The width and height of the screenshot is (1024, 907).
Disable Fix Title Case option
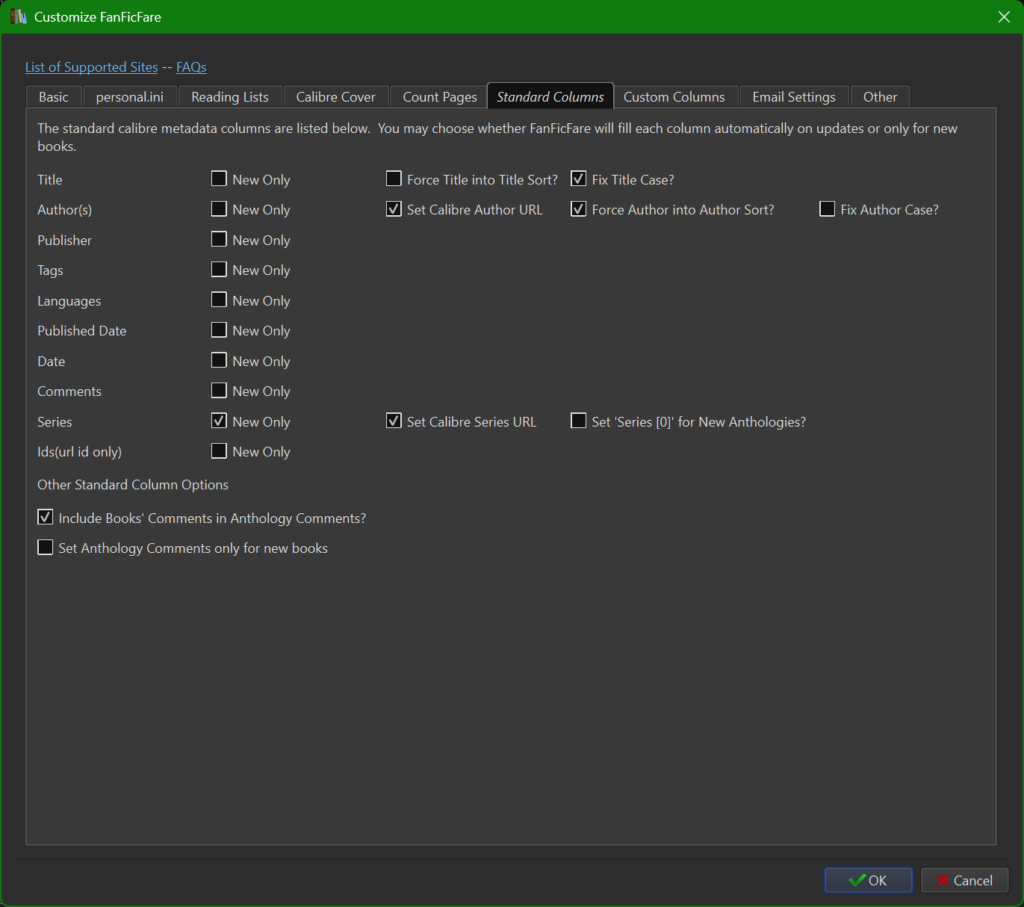pos(578,178)
